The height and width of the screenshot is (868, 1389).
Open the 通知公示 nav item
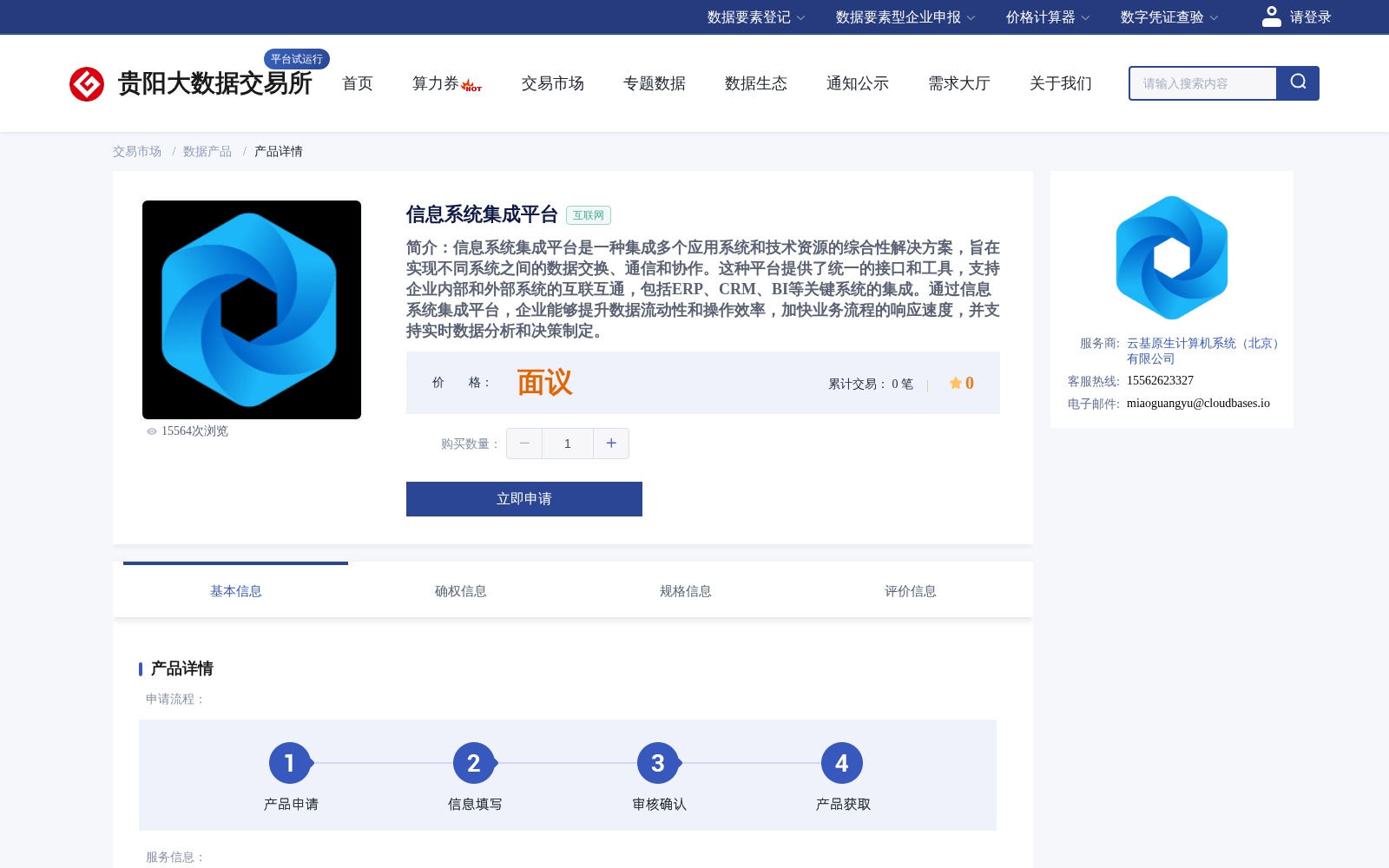coord(858,83)
